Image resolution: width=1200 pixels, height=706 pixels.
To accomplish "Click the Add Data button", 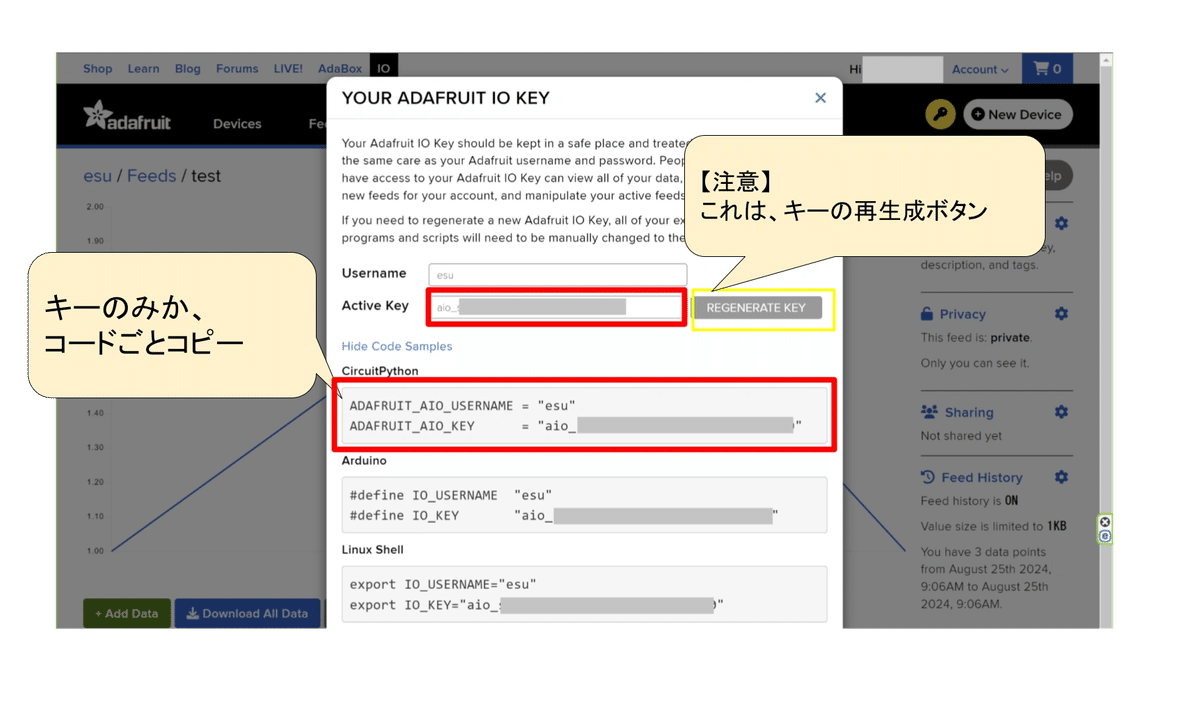I will 126,613.
